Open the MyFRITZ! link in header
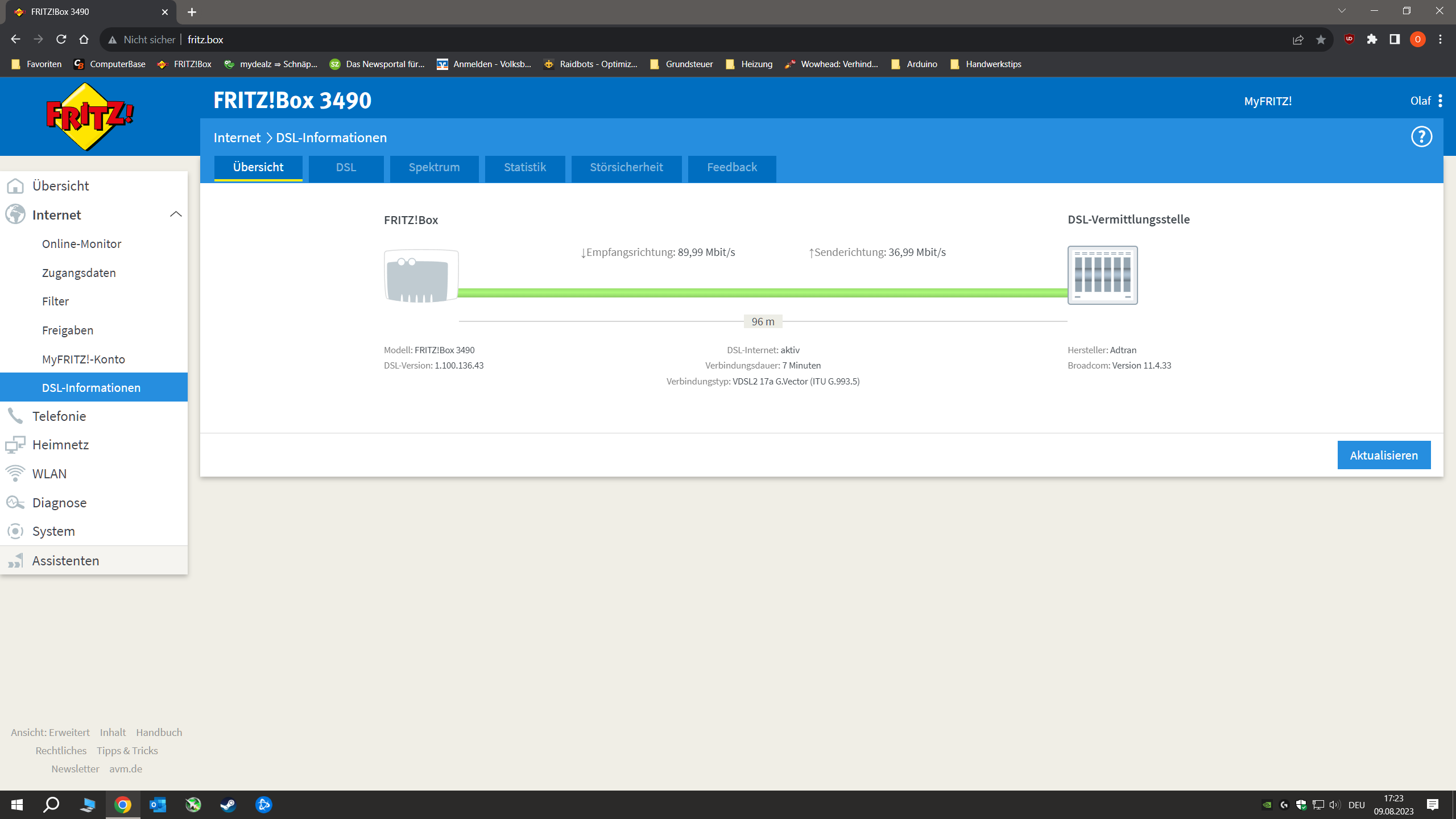The image size is (1456, 819). (1268, 101)
